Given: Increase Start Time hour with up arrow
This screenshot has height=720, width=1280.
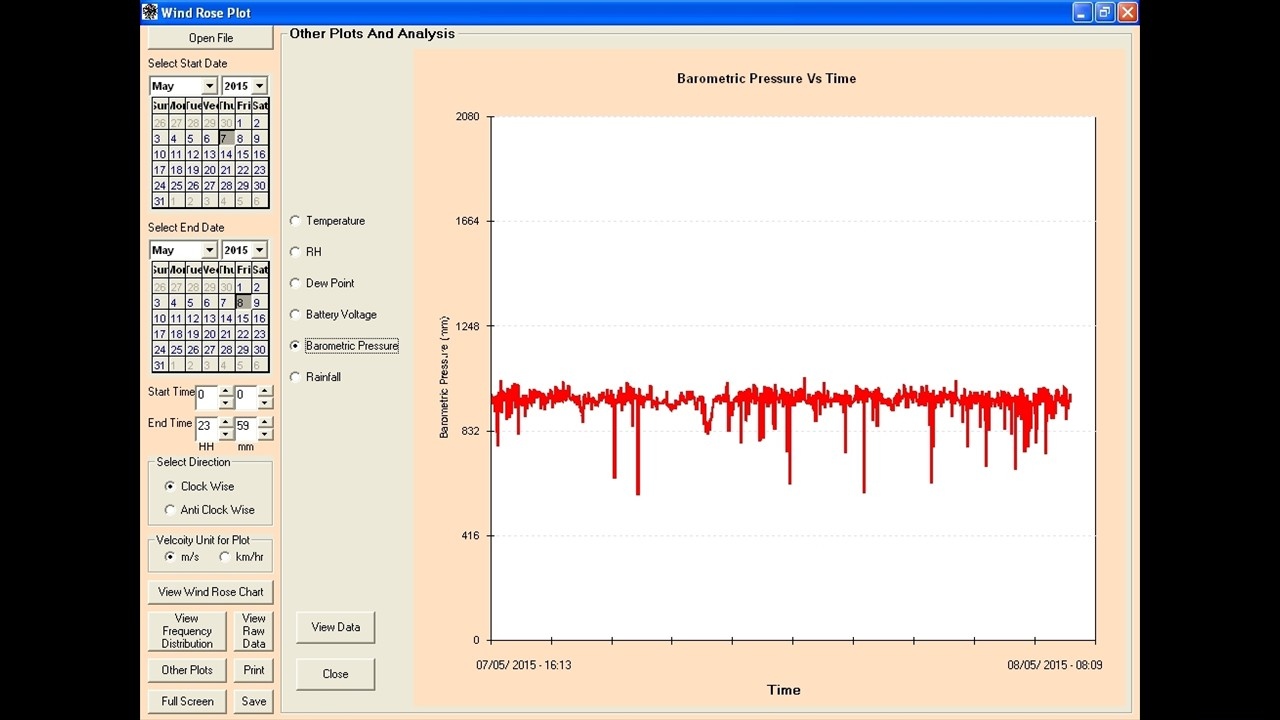Looking at the screenshot, I should click(225, 390).
